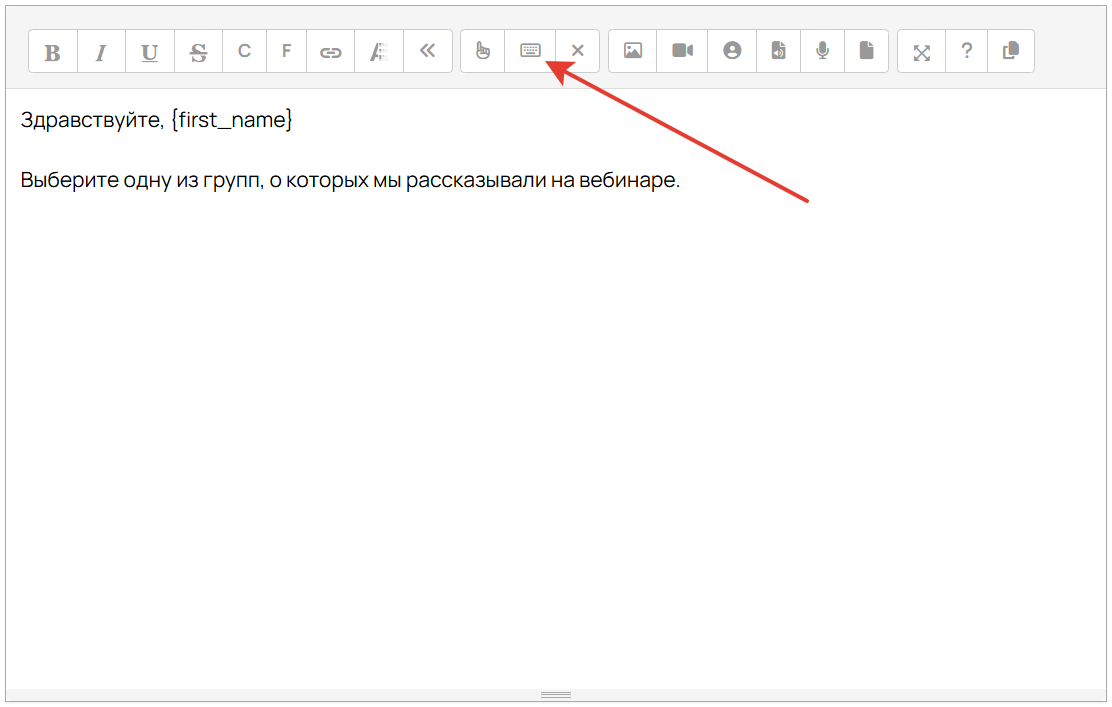This screenshot has width=1112, height=707.
Task: Toggle bold formatting with the B icon
Action: tap(53, 51)
